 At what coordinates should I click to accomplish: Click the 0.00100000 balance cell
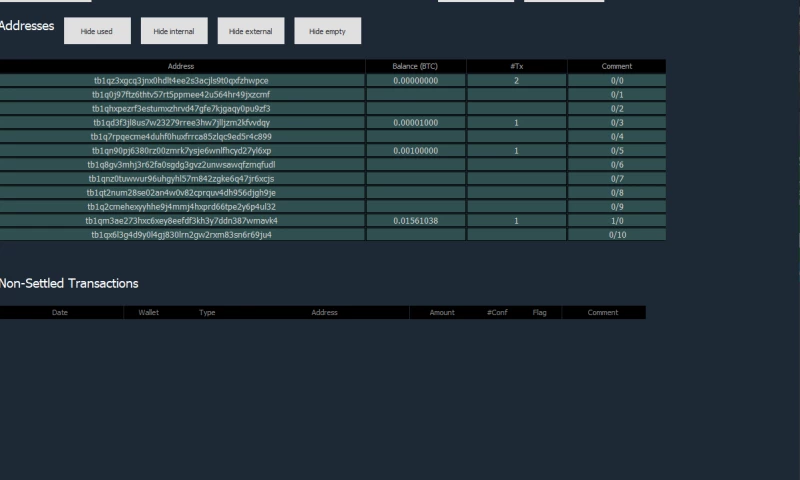(x=416, y=150)
